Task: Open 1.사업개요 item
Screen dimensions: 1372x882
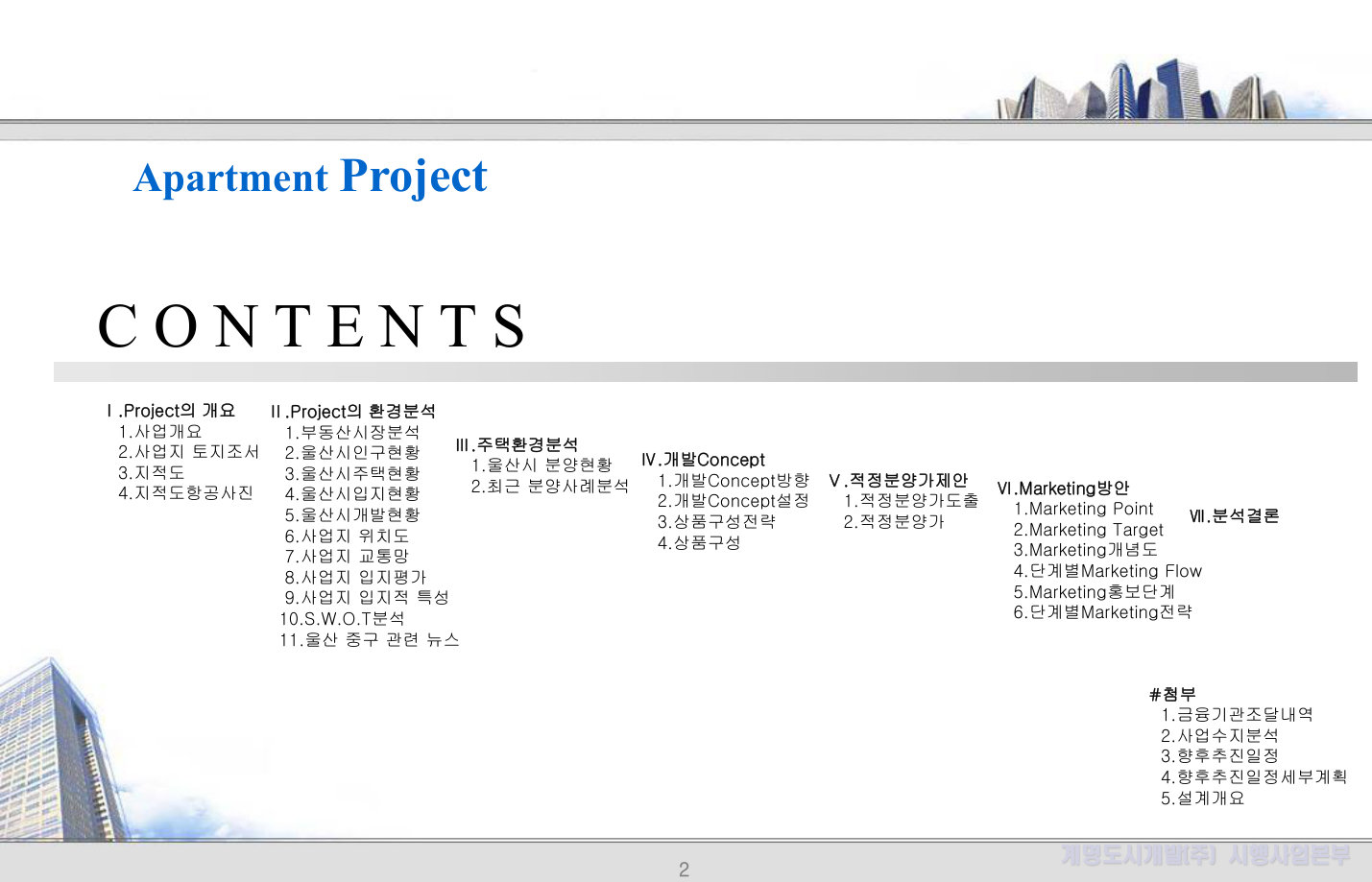Action: coord(160,432)
